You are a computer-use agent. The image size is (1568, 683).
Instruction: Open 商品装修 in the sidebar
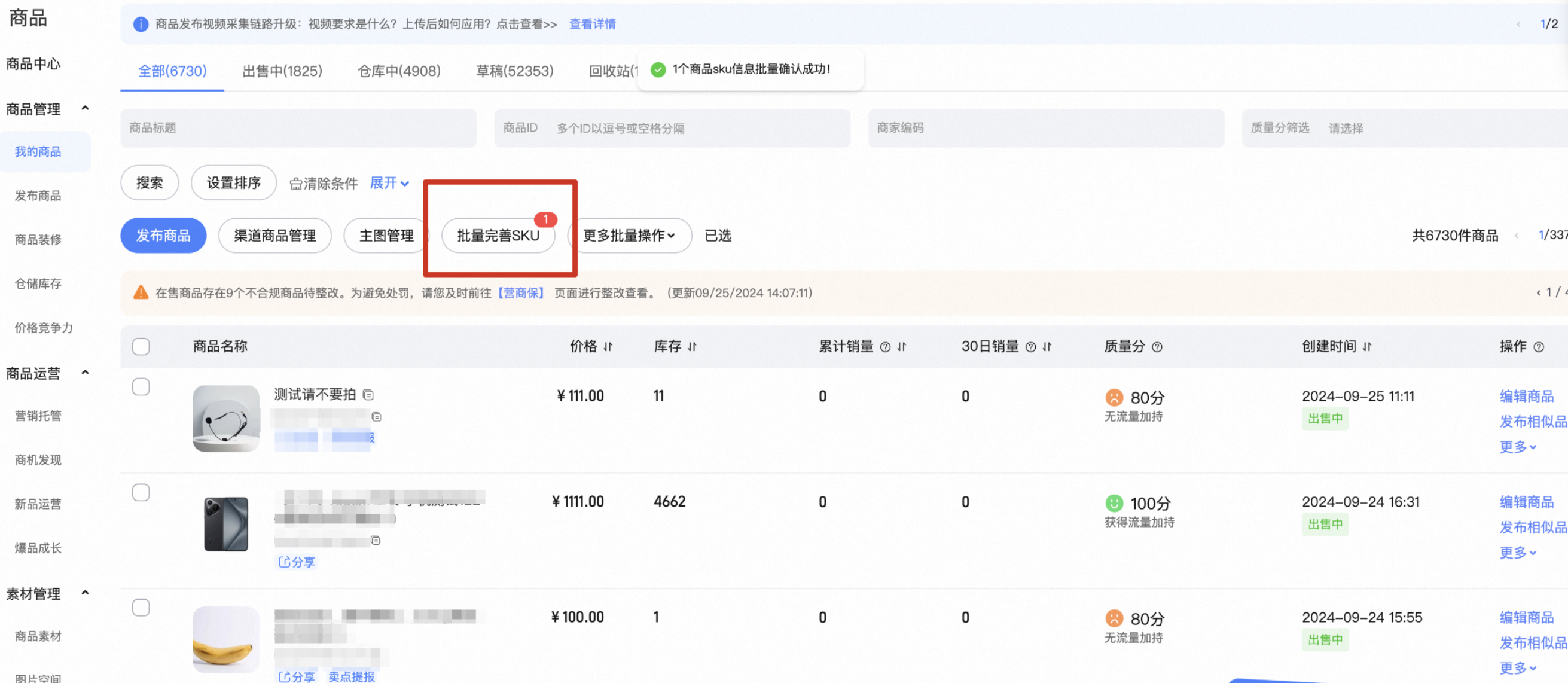pos(38,239)
